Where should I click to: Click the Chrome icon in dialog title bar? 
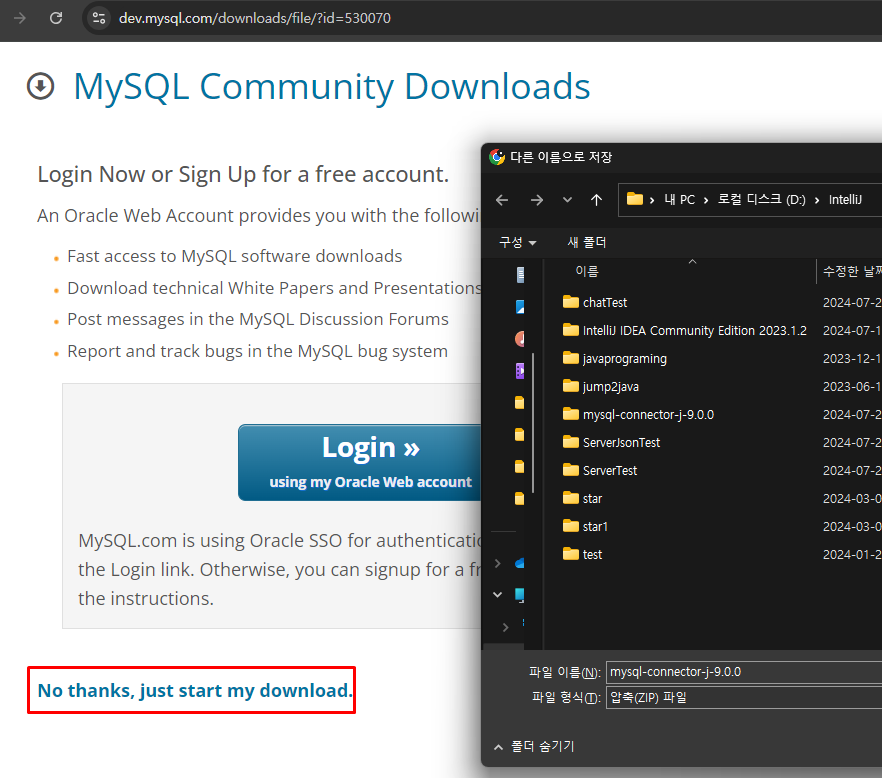coord(497,157)
